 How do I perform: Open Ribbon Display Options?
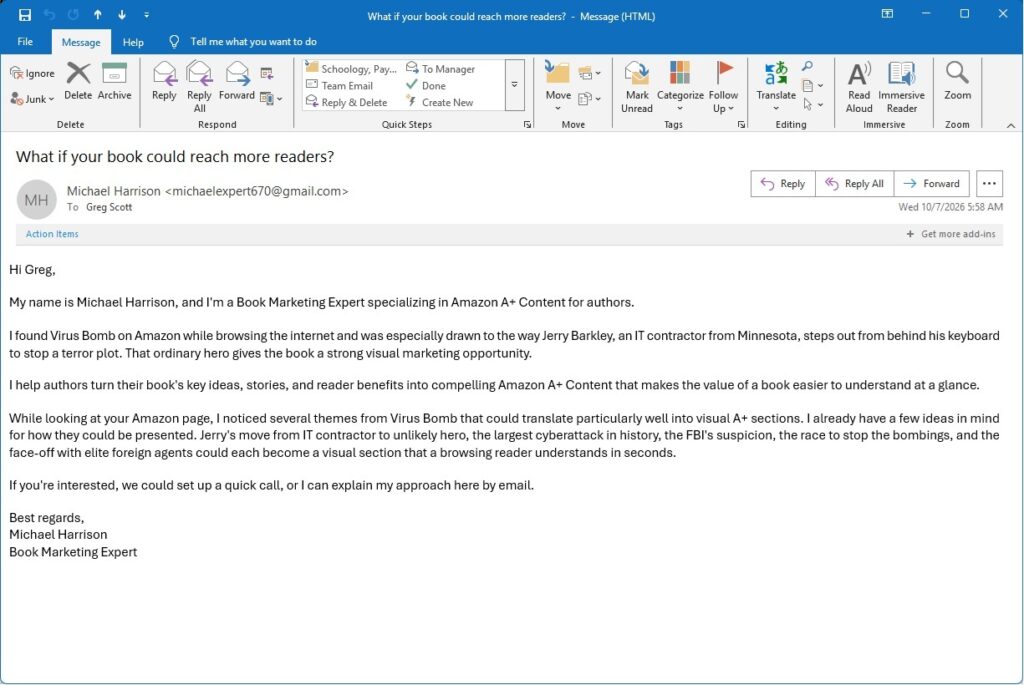pyautogui.click(x=888, y=14)
